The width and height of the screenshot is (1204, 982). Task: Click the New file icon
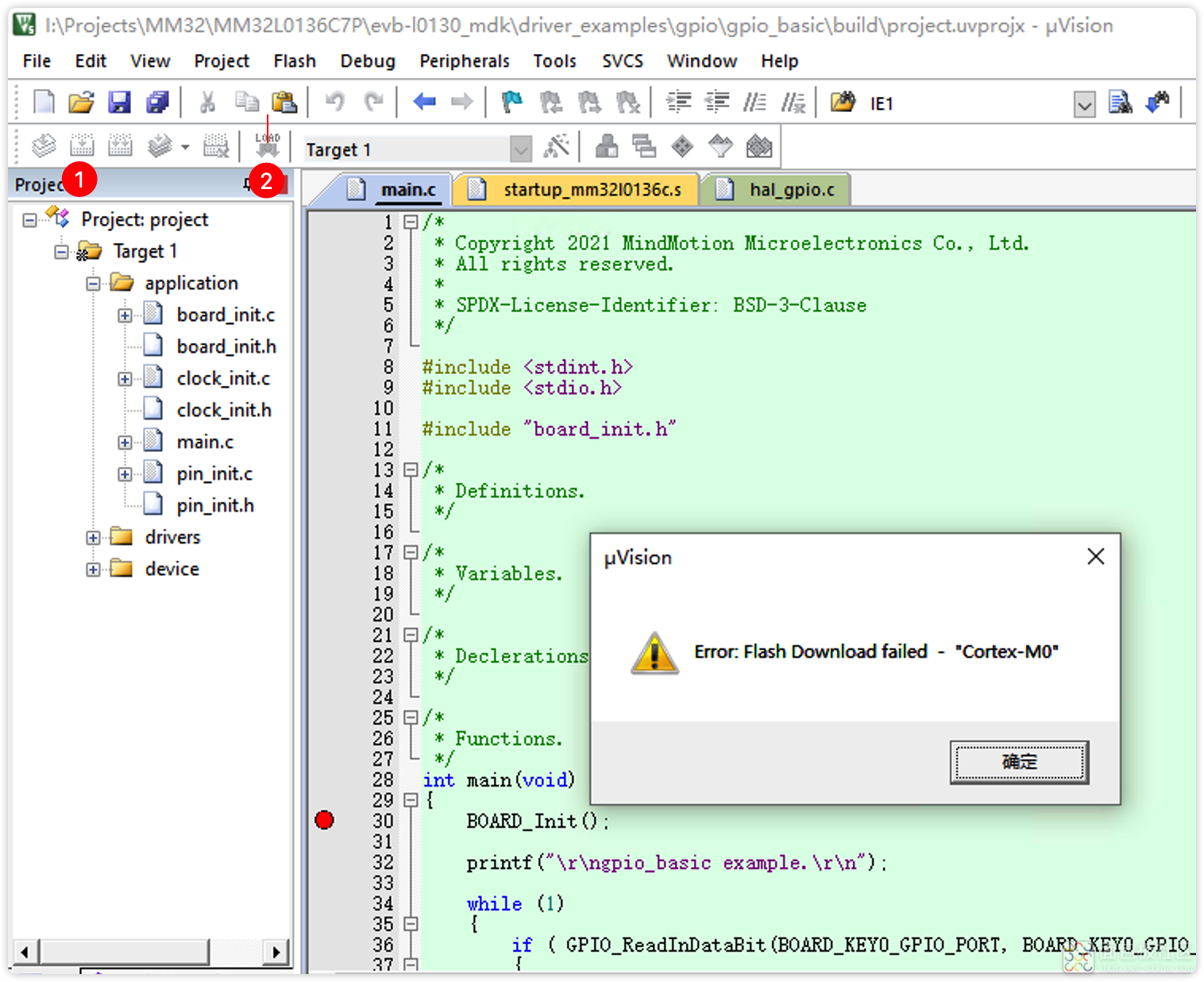pyautogui.click(x=44, y=102)
